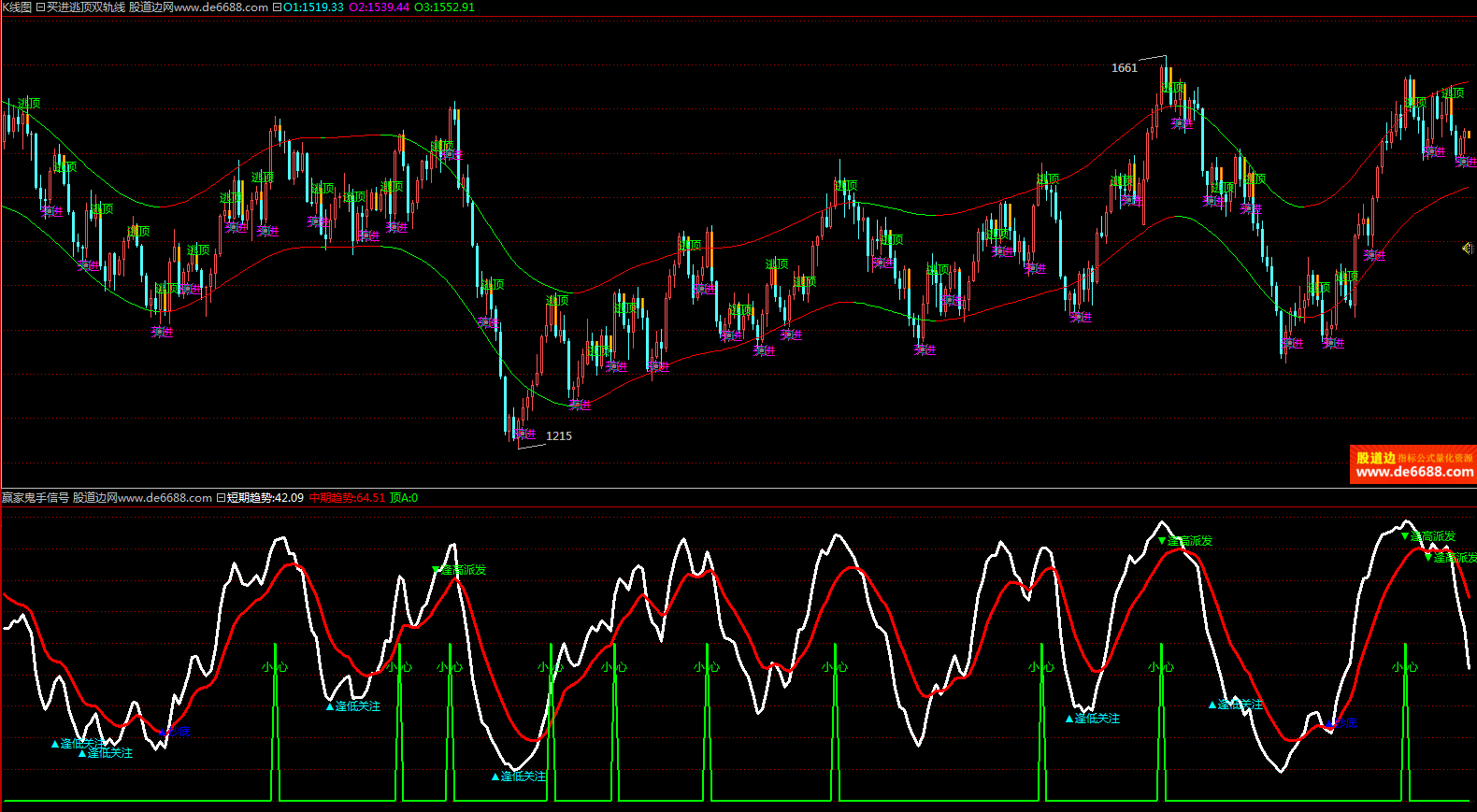The width and height of the screenshot is (1477, 812).
Task: Click the green 逢高派发 marker near 1661 peak
Action: pyautogui.click(x=1189, y=541)
